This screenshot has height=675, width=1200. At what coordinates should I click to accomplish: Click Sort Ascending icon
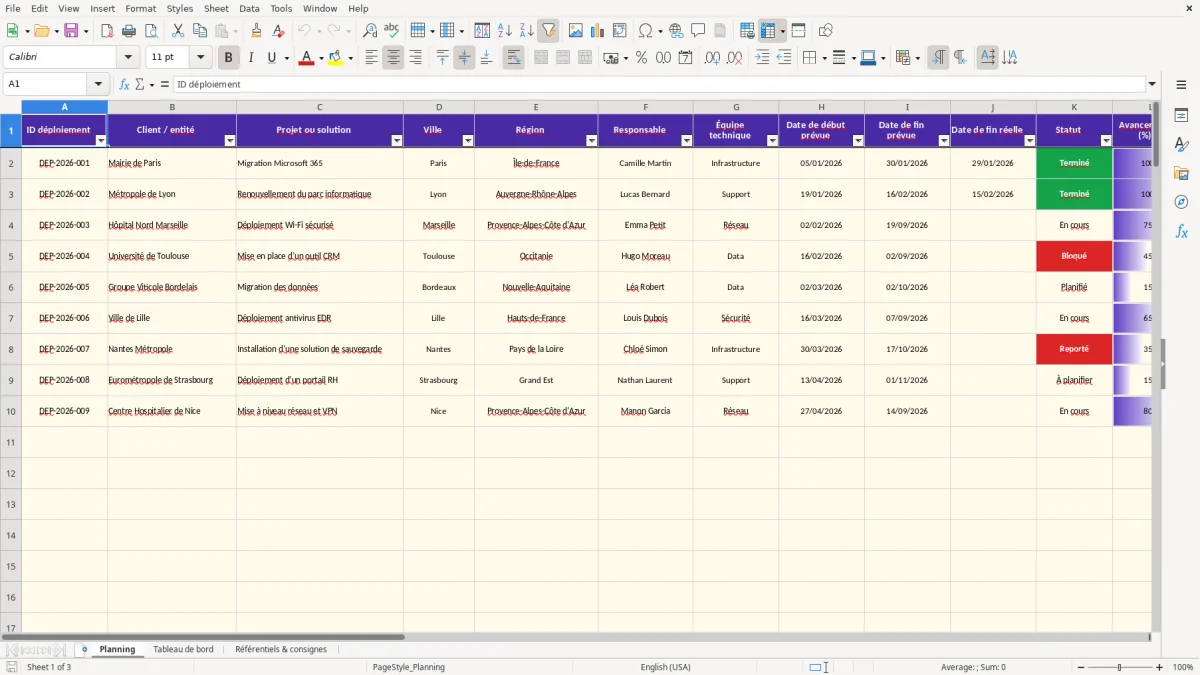coord(504,31)
